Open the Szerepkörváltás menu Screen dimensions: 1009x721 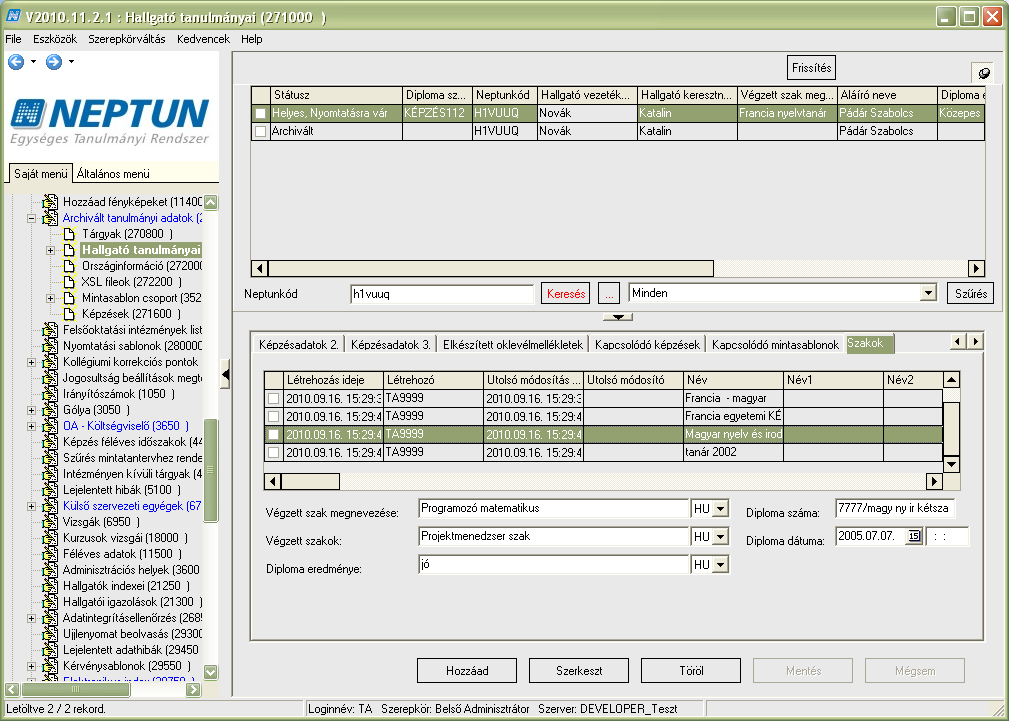click(x=127, y=39)
